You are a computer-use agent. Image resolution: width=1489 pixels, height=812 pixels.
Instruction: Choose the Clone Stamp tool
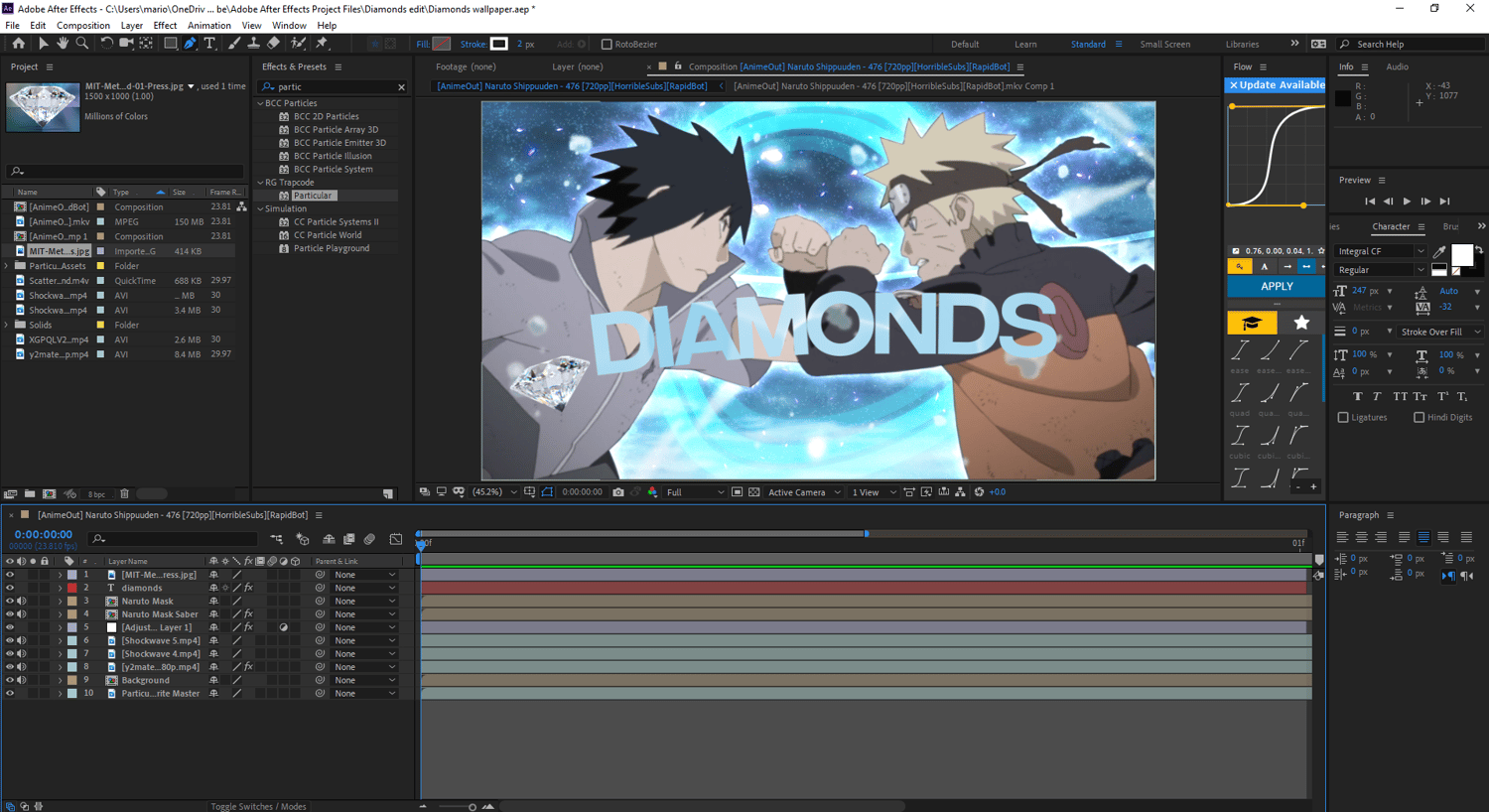[253, 44]
